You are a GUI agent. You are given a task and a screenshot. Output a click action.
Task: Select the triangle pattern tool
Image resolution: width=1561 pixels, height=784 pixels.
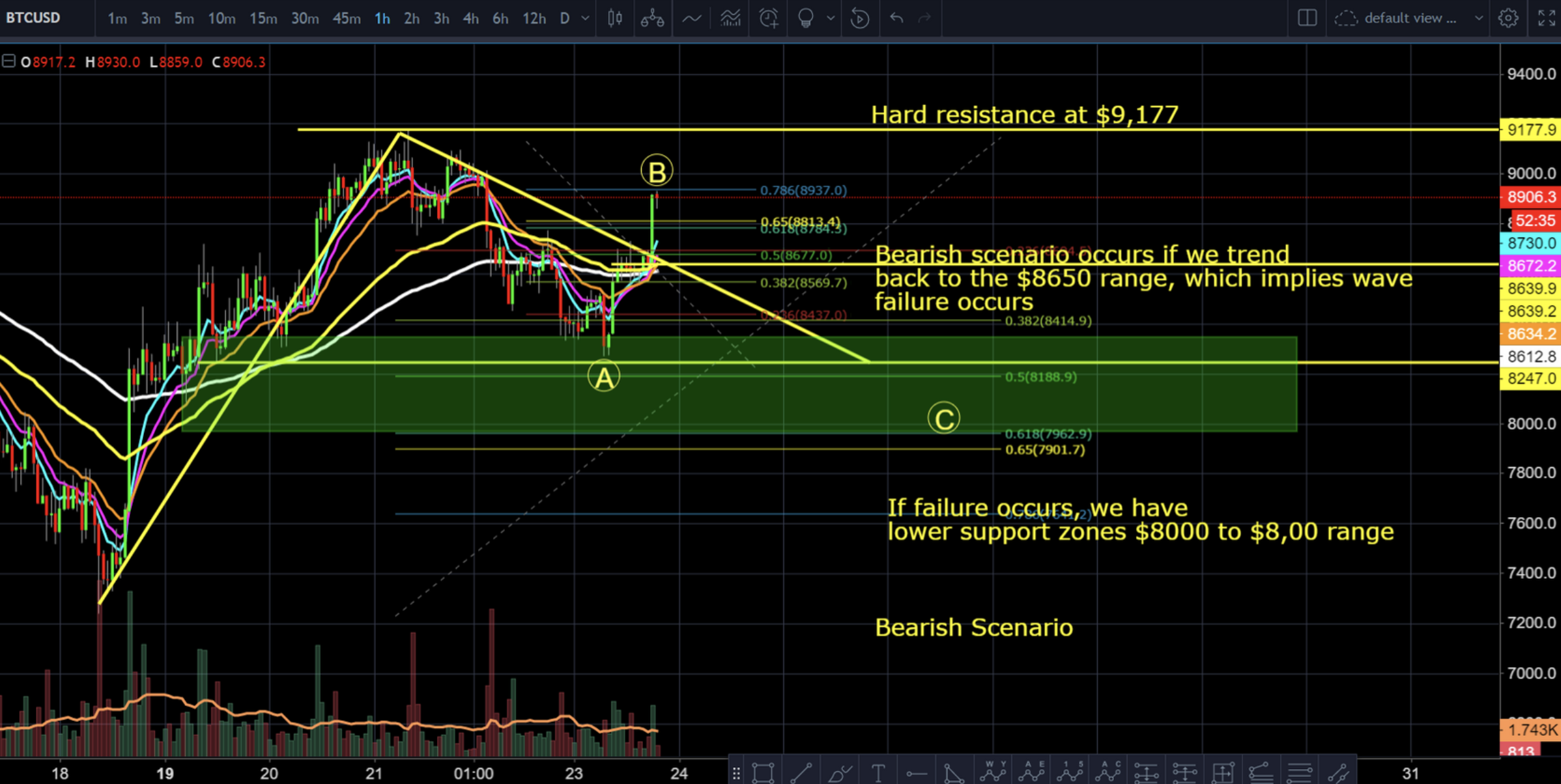[x=954, y=773]
